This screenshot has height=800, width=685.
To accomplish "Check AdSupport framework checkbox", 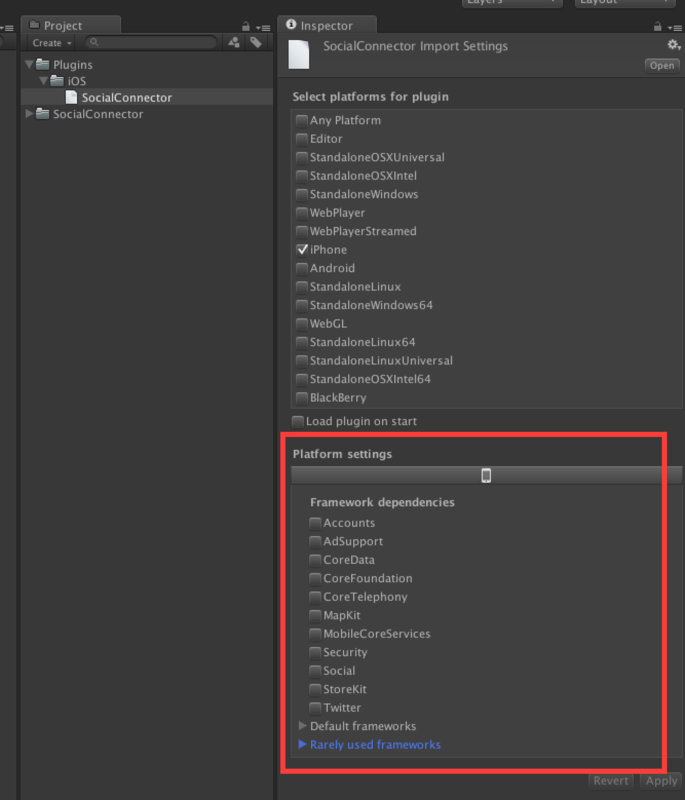I will (x=315, y=541).
